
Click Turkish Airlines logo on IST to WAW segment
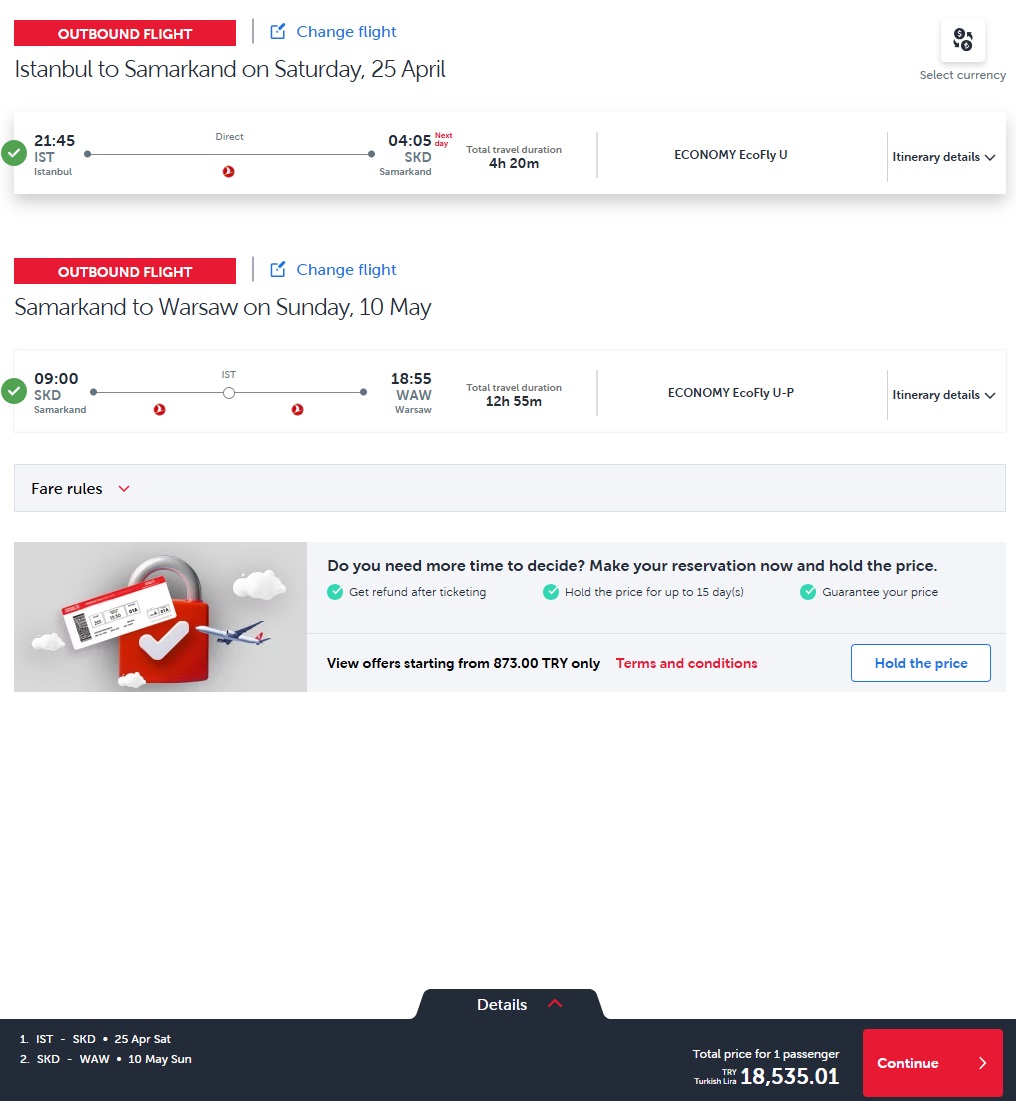pyautogui.click(x=298, y=409)
